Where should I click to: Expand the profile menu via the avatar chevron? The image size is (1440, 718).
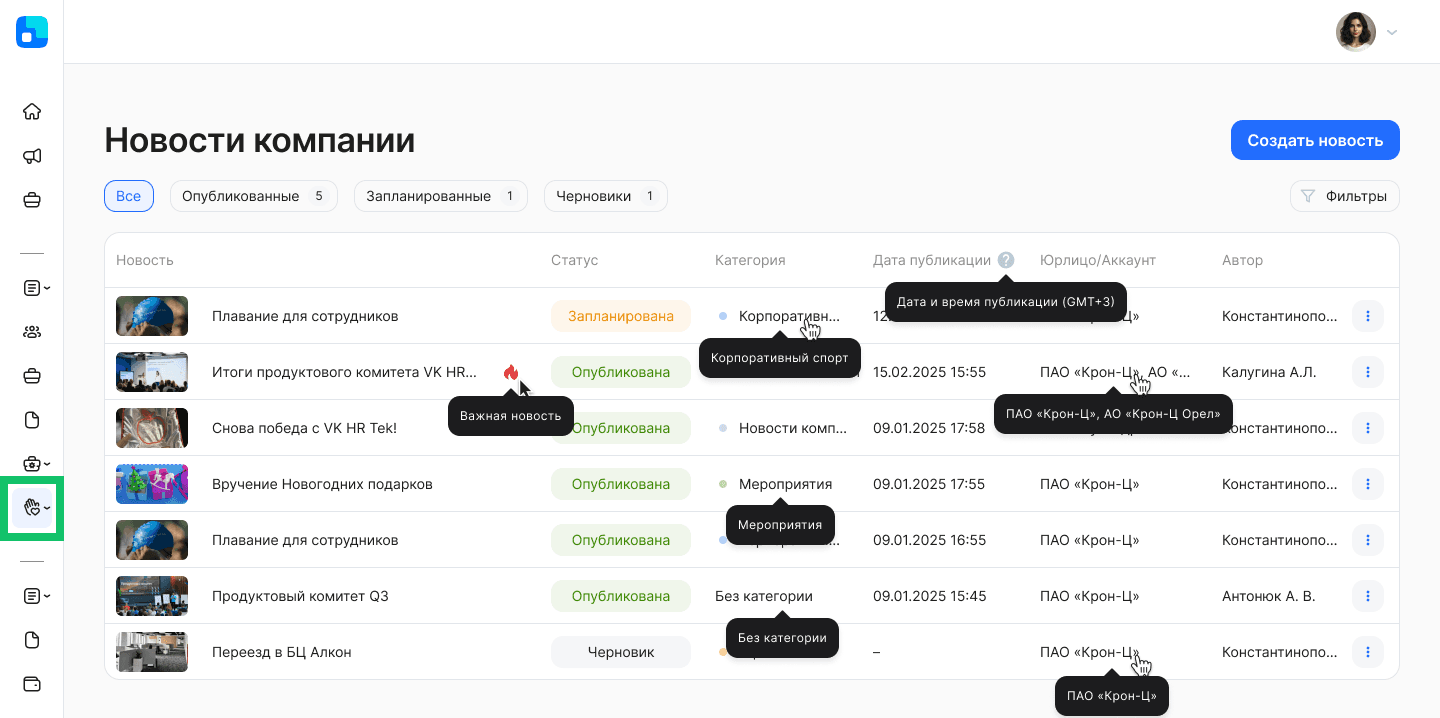tap(1391, 31)
